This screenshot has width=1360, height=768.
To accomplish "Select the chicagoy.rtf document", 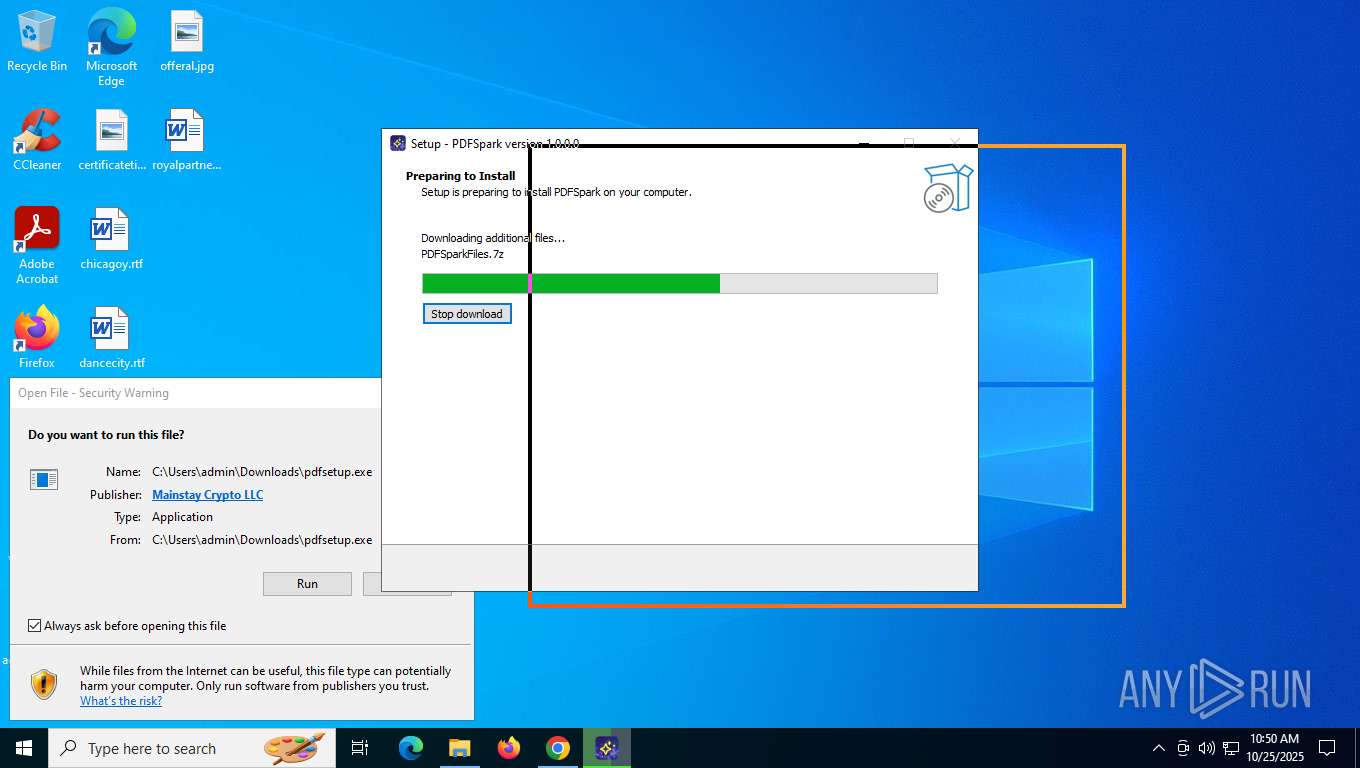I will pos(111,238).
